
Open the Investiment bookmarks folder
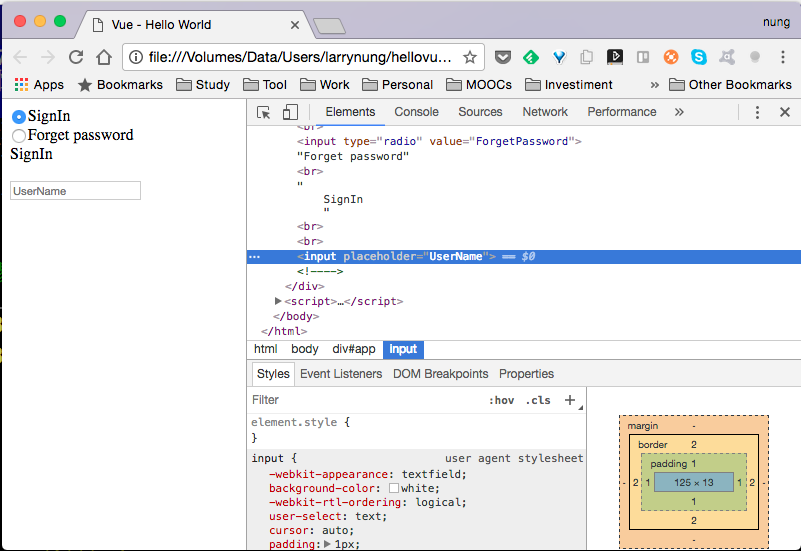pos(569,85)
